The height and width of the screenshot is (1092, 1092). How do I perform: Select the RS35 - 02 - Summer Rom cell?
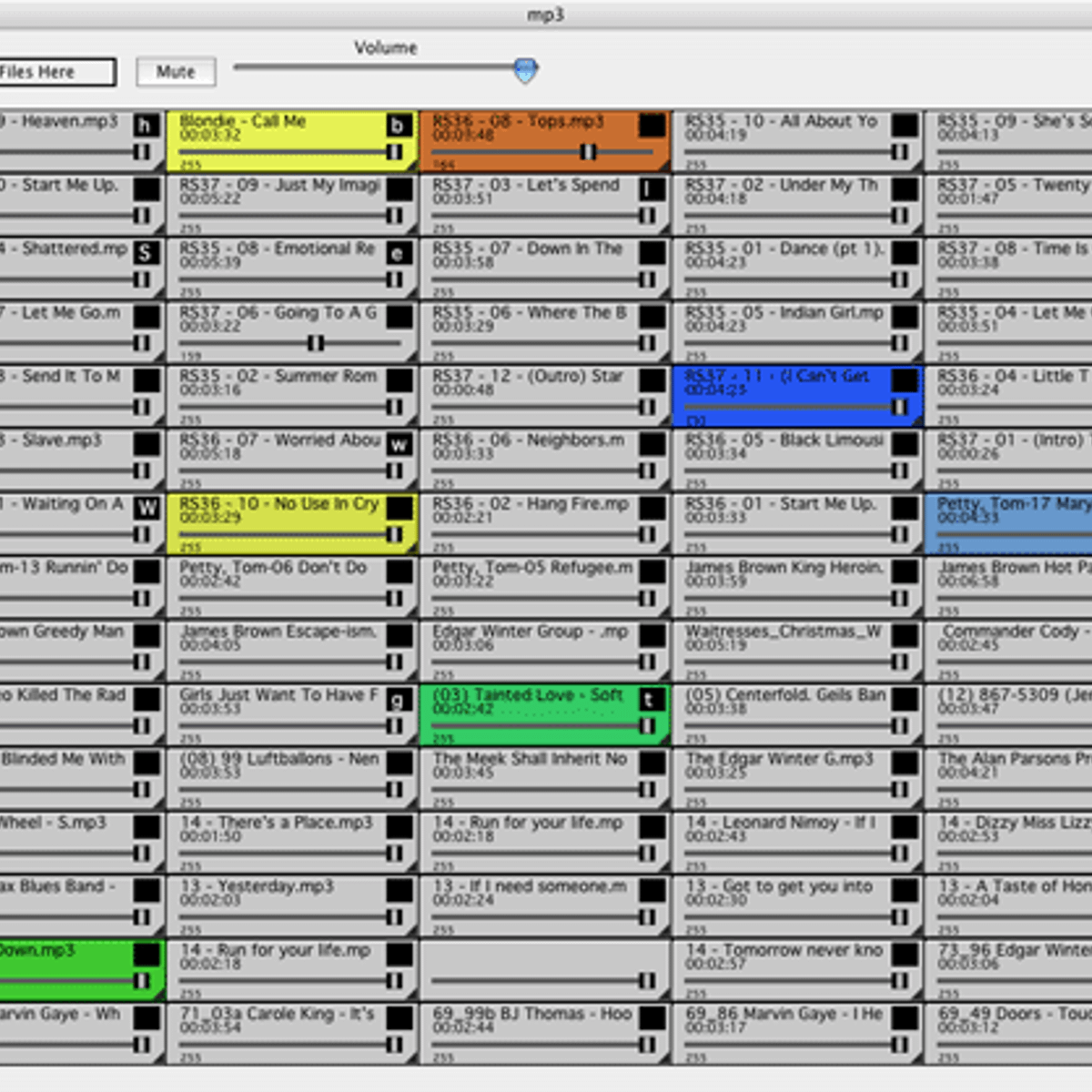click(291, 396)
